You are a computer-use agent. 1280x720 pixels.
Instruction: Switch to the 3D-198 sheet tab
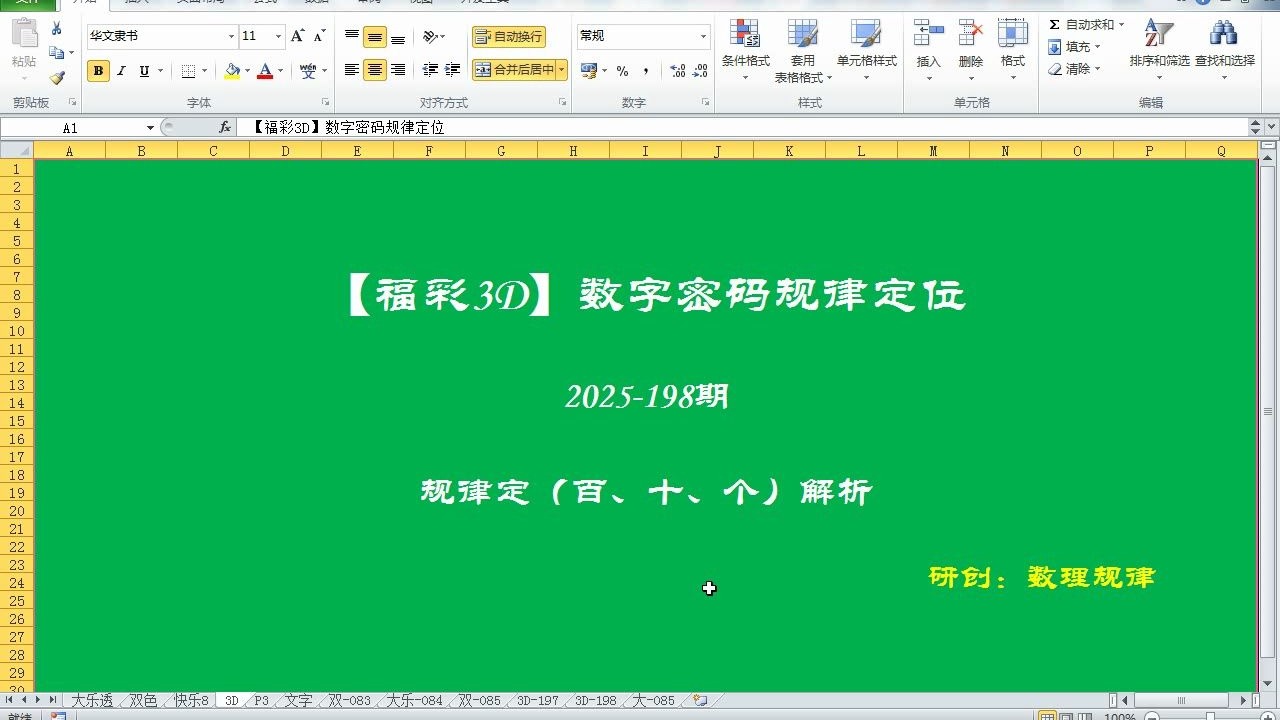pos(595,701)
